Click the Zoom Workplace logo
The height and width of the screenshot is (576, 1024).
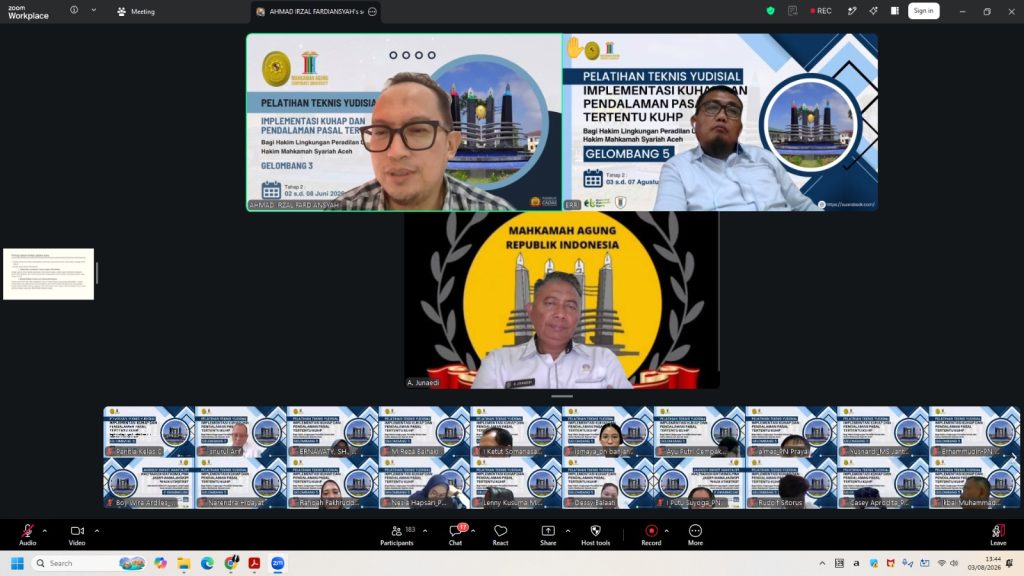pyautogui.click(x=28, y=12)
